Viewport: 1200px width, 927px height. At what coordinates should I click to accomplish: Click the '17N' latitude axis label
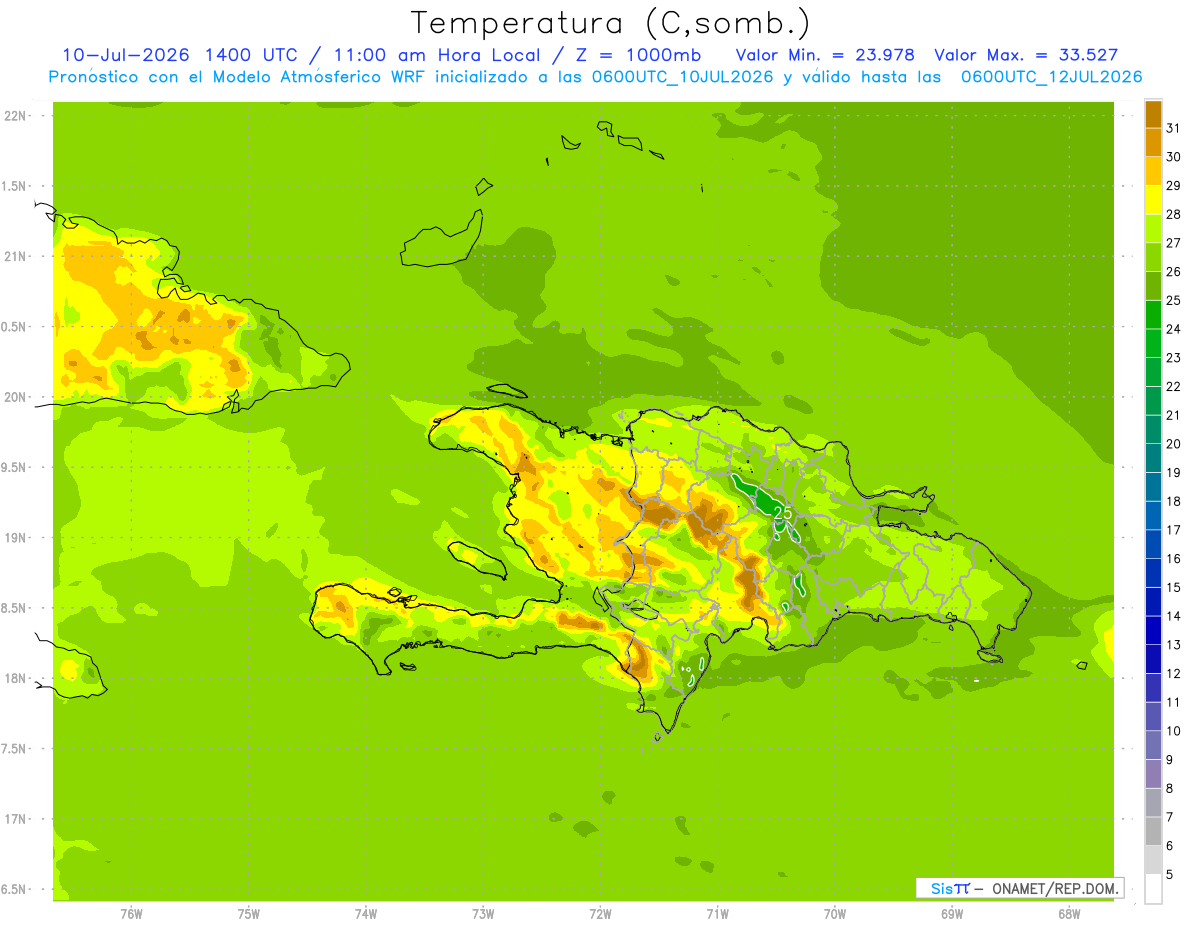(15, 819)
